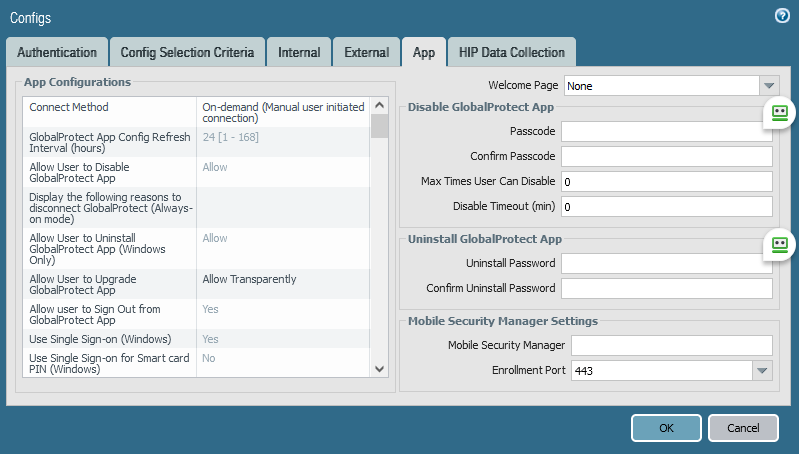
Task: Click password manager icon in Disable GlobalProtect App section
Action: point(779,114)
